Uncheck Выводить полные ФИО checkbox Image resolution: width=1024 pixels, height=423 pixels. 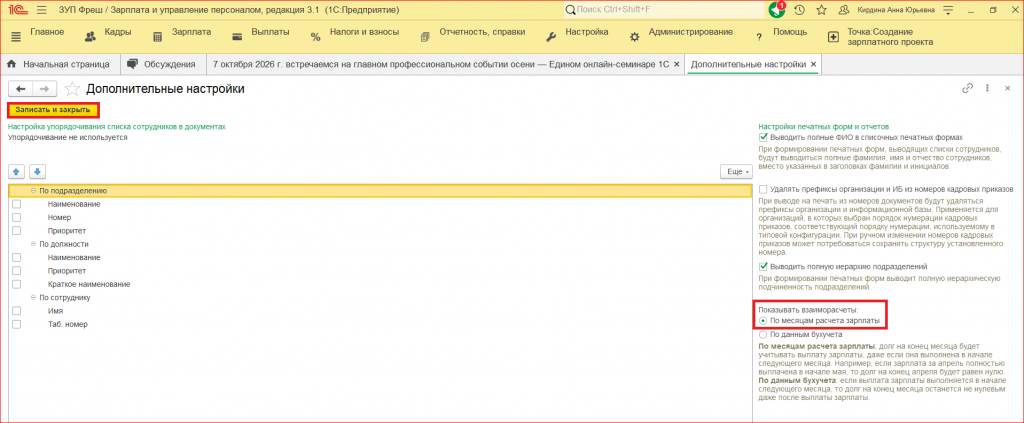(763, 138)
